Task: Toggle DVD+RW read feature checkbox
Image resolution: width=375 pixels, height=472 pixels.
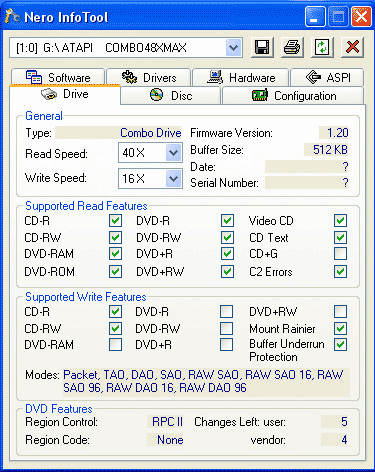Action: click(227, 272)
